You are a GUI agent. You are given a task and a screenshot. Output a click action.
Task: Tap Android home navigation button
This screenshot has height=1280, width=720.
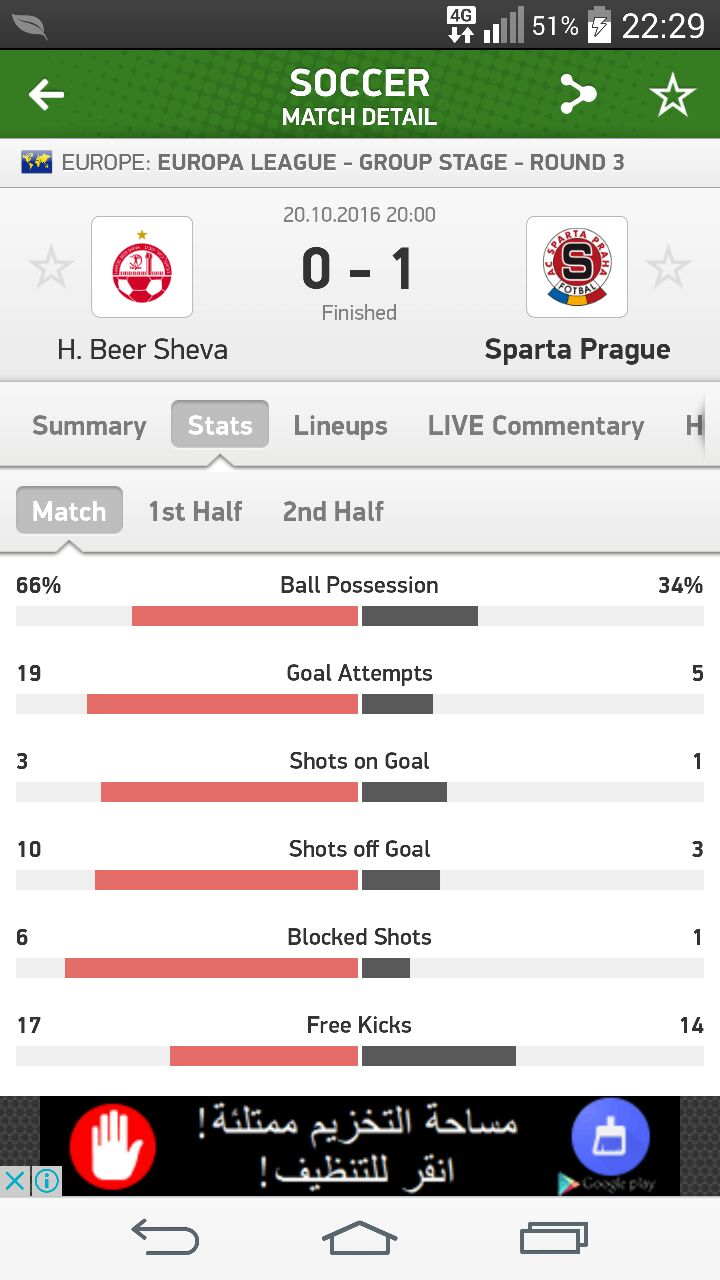pyautogui.click(x=360, y=1239)
